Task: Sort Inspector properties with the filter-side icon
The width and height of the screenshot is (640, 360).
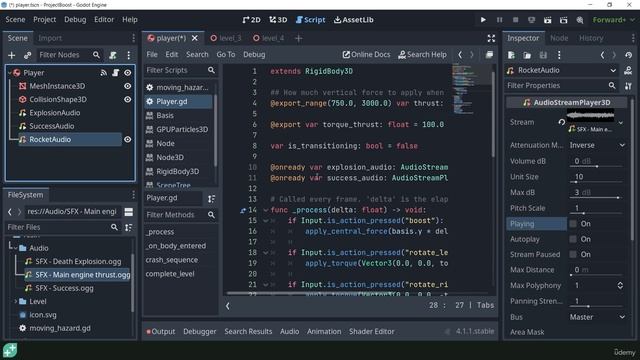Action: coord(628,86)
